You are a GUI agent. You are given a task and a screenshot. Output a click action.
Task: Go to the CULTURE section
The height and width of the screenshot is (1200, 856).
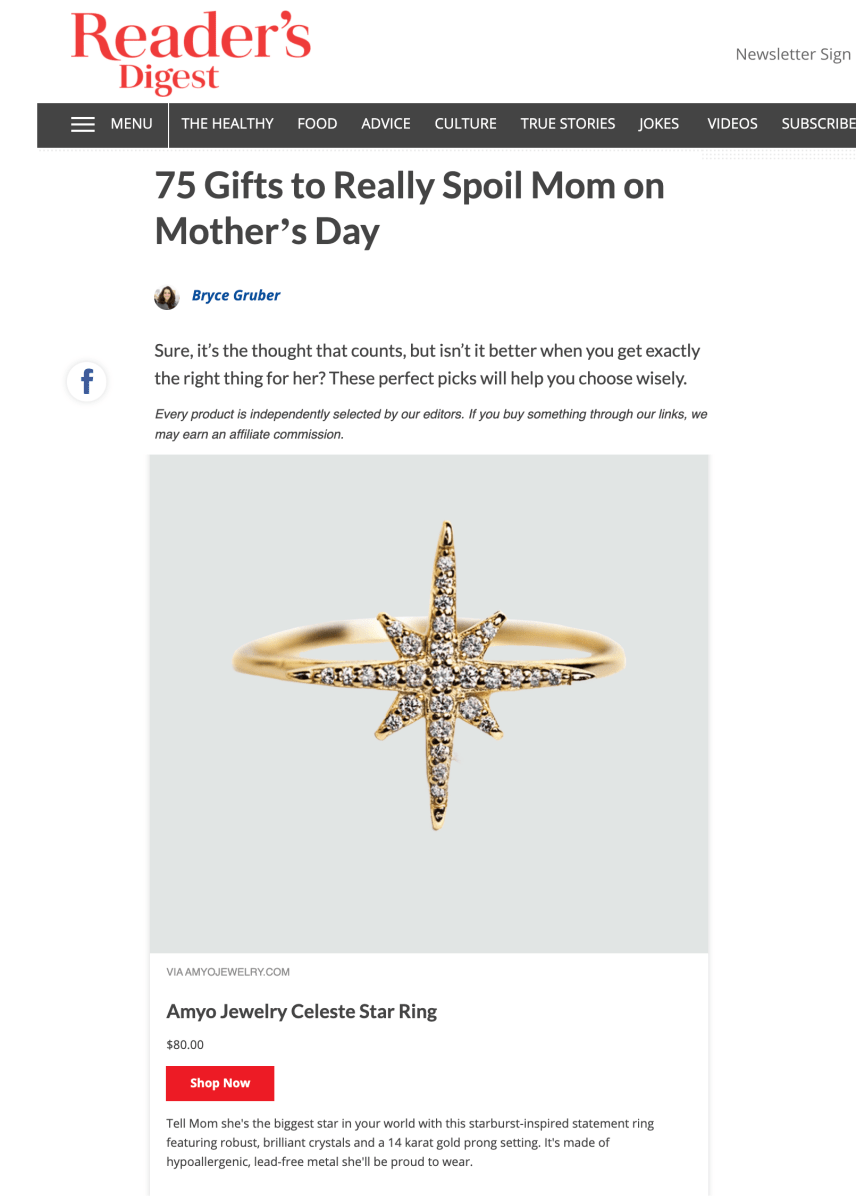point(465,124)
